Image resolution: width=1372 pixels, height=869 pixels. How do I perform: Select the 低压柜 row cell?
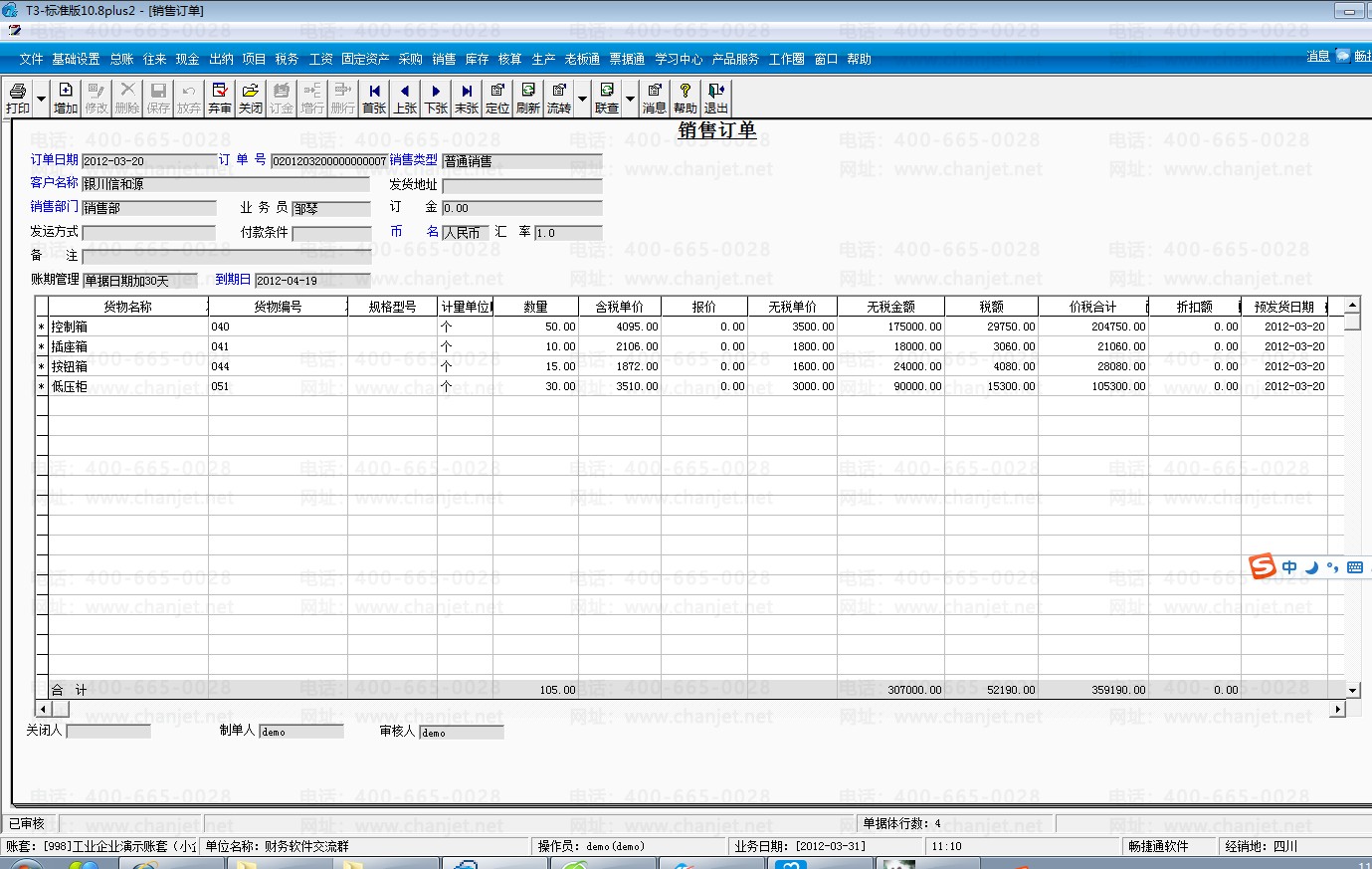tap(128, 386)
